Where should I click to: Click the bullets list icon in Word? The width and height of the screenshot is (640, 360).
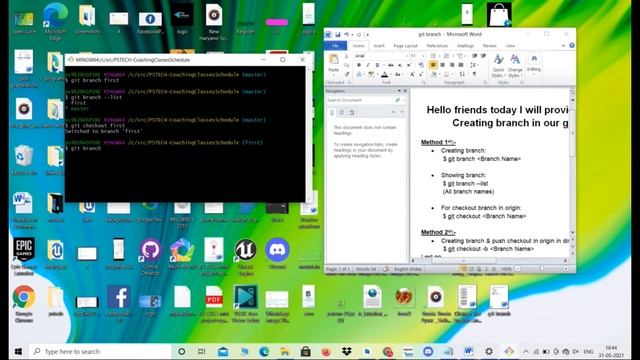pyautogui.click(x=433, y=56)
